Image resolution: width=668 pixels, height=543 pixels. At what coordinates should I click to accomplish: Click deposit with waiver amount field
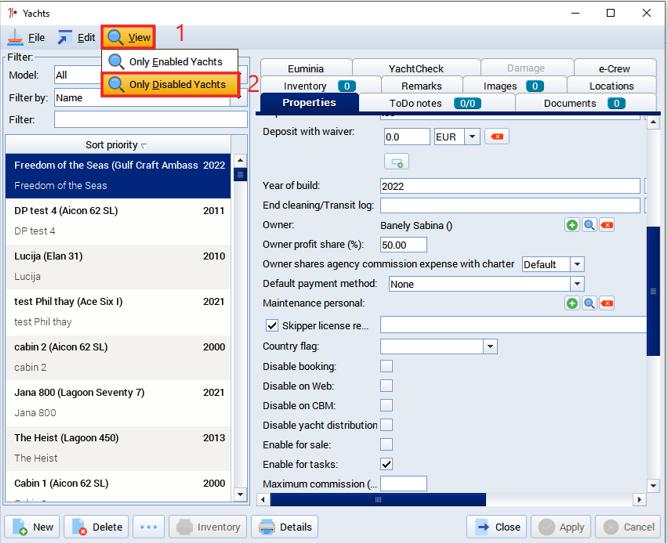tap(407, 137)
